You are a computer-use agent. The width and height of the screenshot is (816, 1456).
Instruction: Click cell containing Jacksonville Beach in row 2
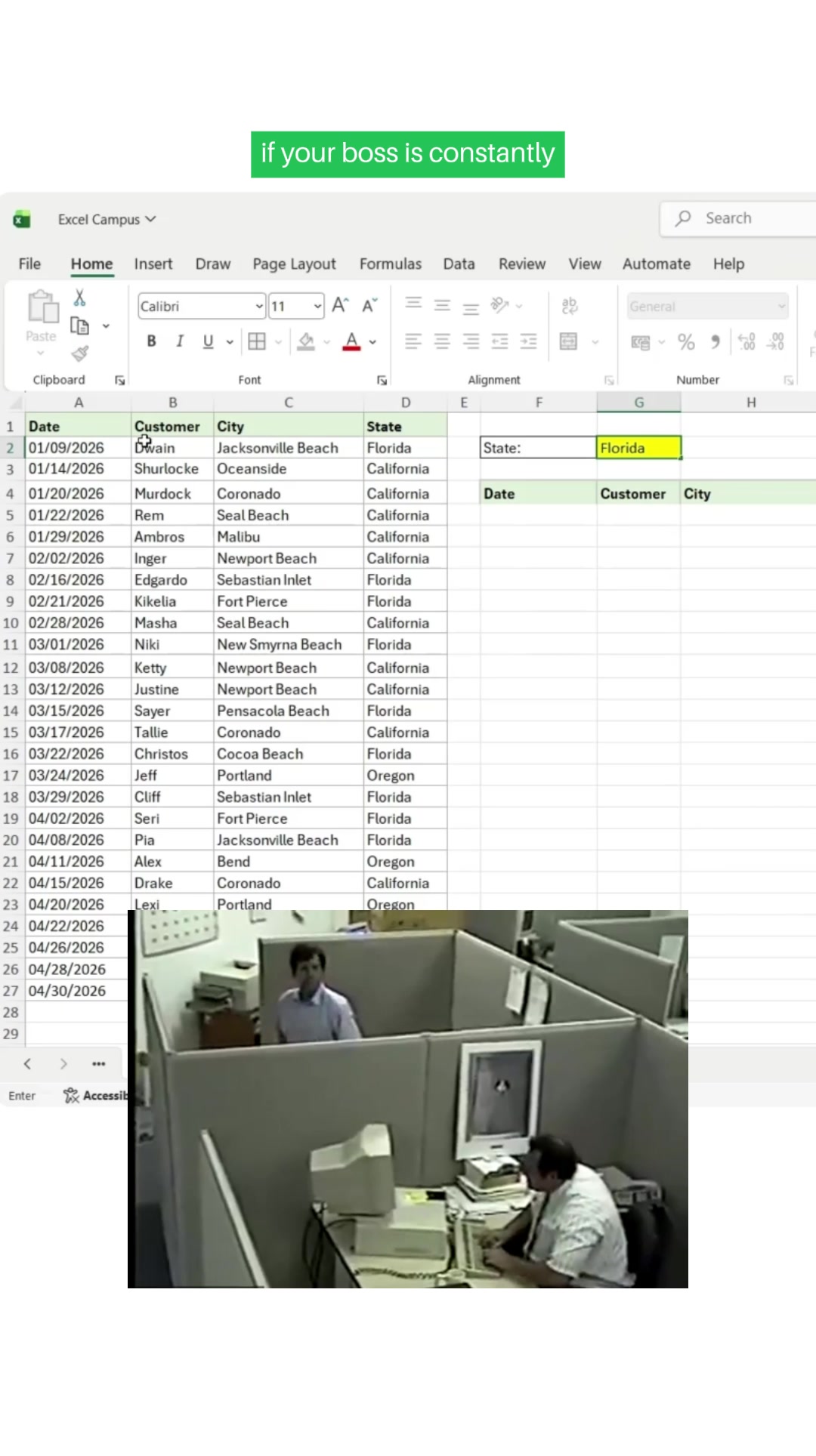coord(289,448)
